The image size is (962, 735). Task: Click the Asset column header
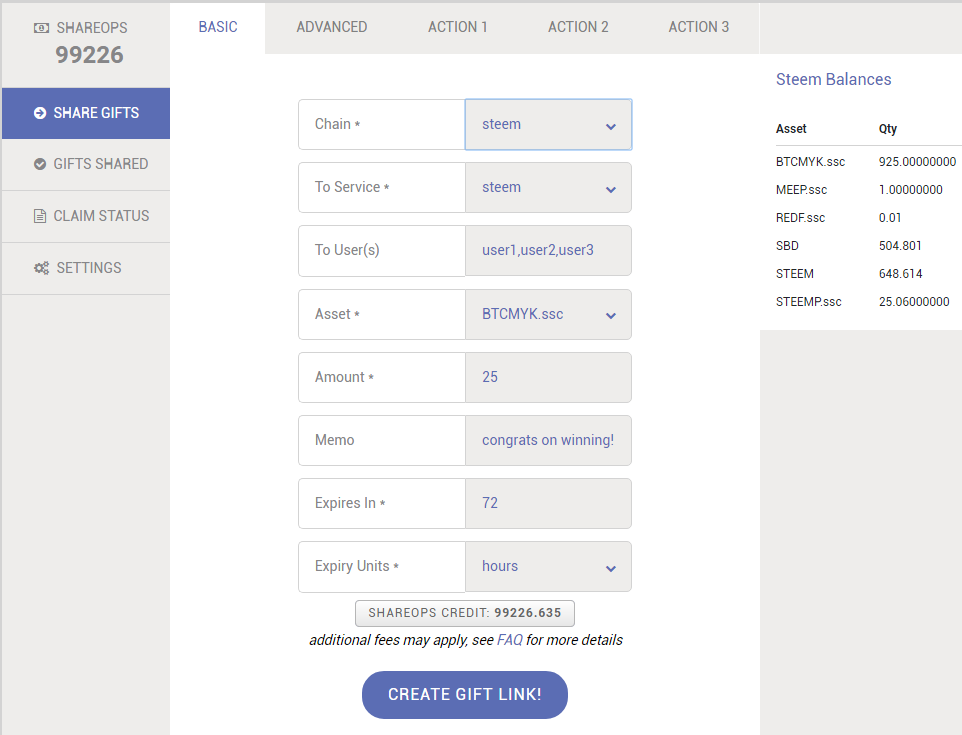tap(791, 129)
